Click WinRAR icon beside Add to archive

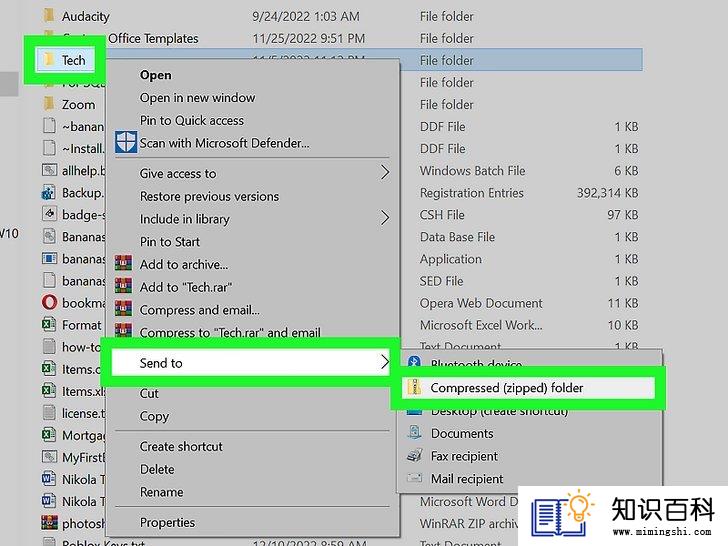tap(124, 263)
